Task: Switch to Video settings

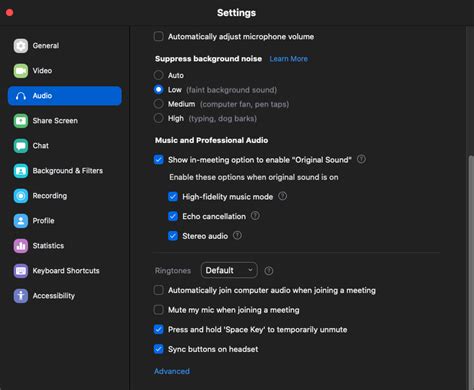Action: tap(65, 71)
